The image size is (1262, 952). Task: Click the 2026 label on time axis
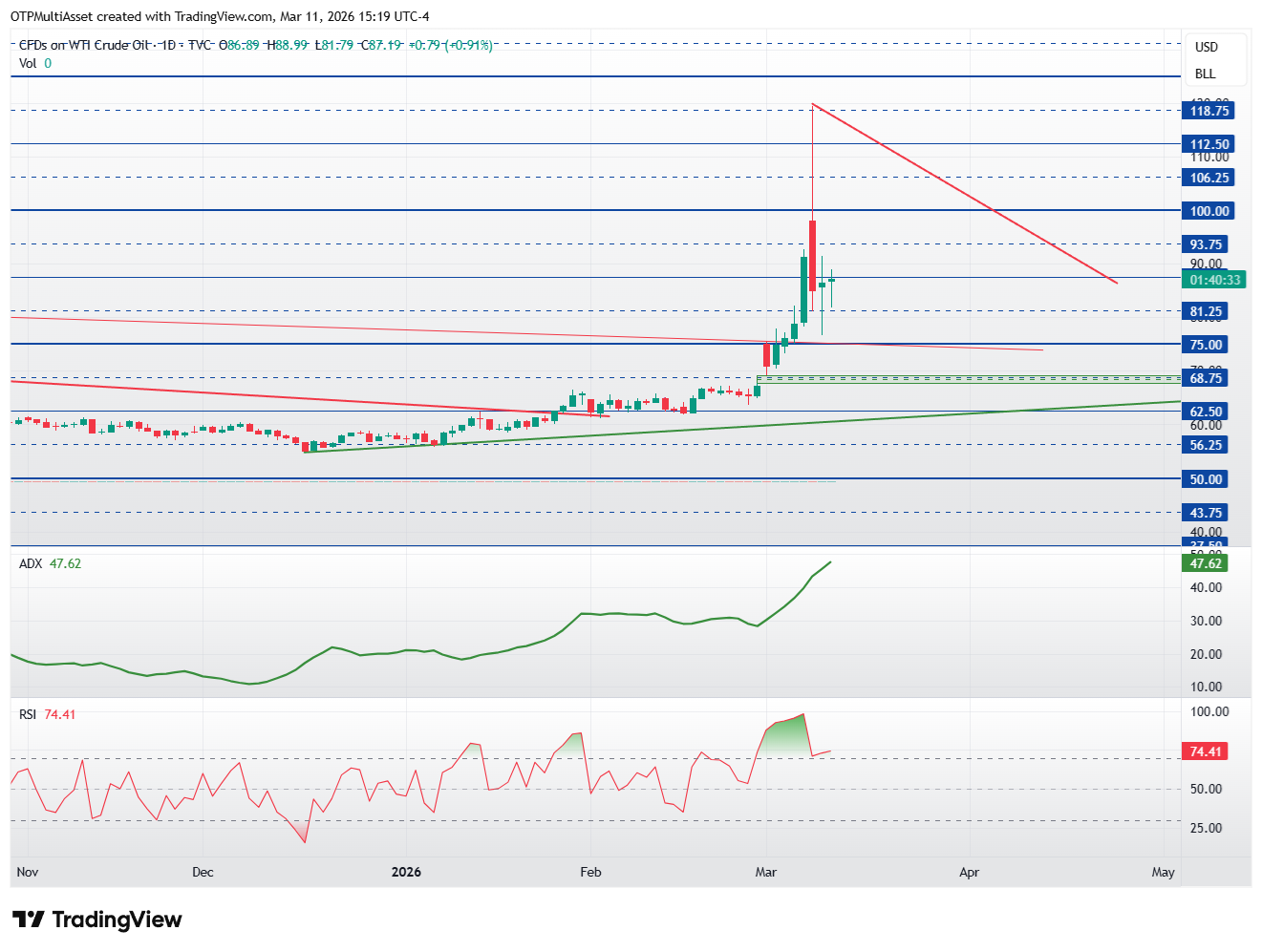tap(407, 872)
